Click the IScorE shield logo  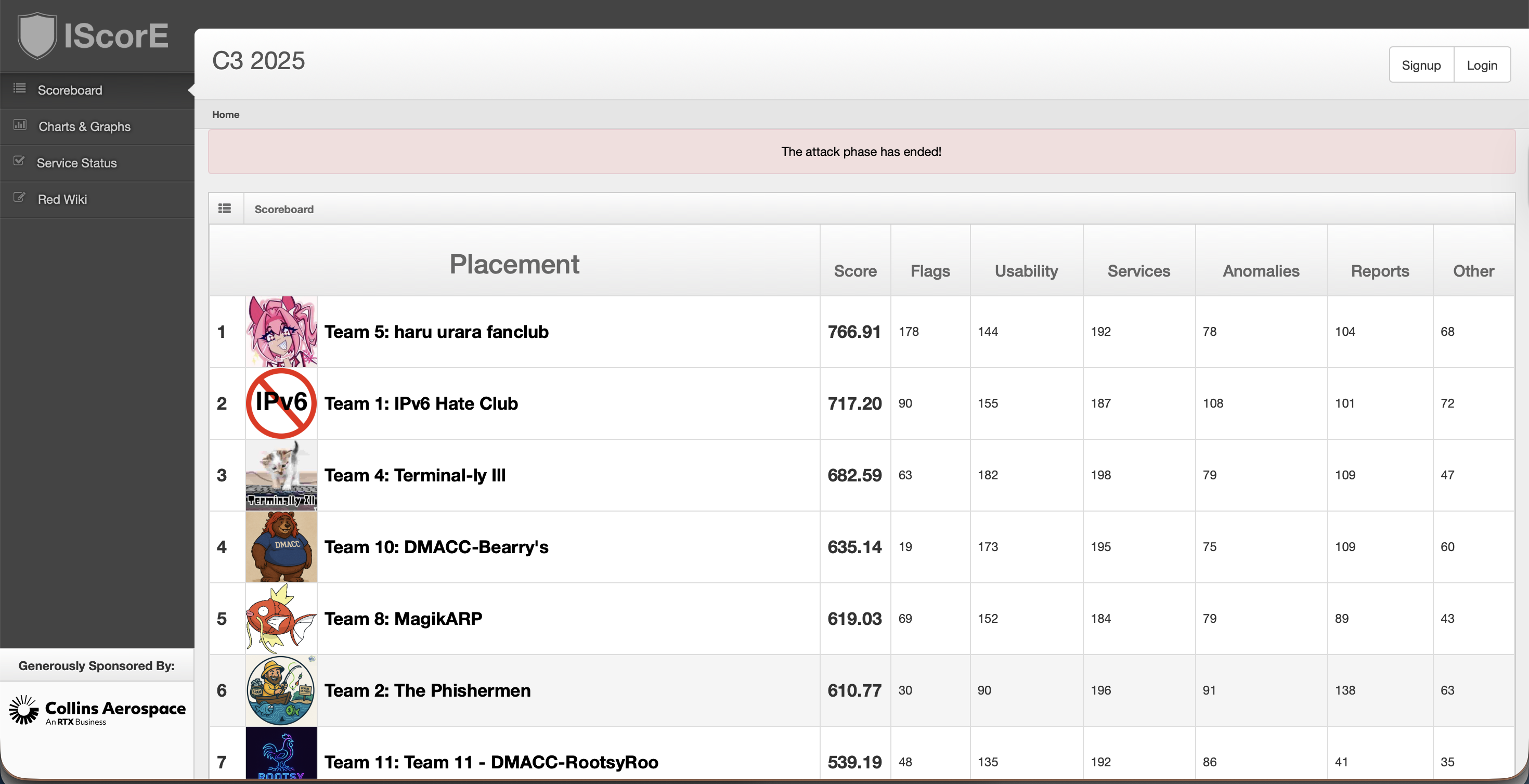[37, 35]
